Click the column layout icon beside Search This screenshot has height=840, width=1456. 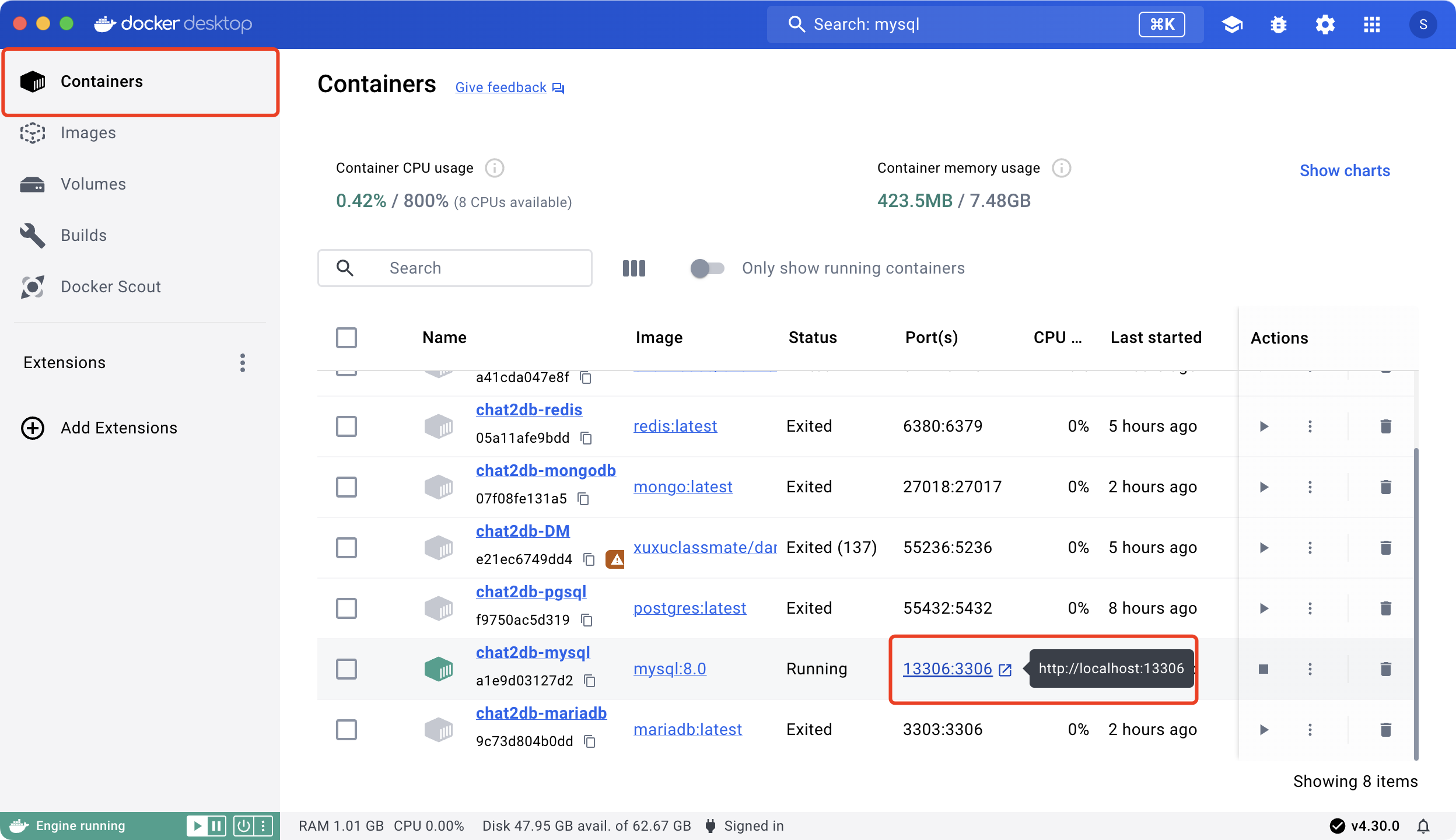634,268
